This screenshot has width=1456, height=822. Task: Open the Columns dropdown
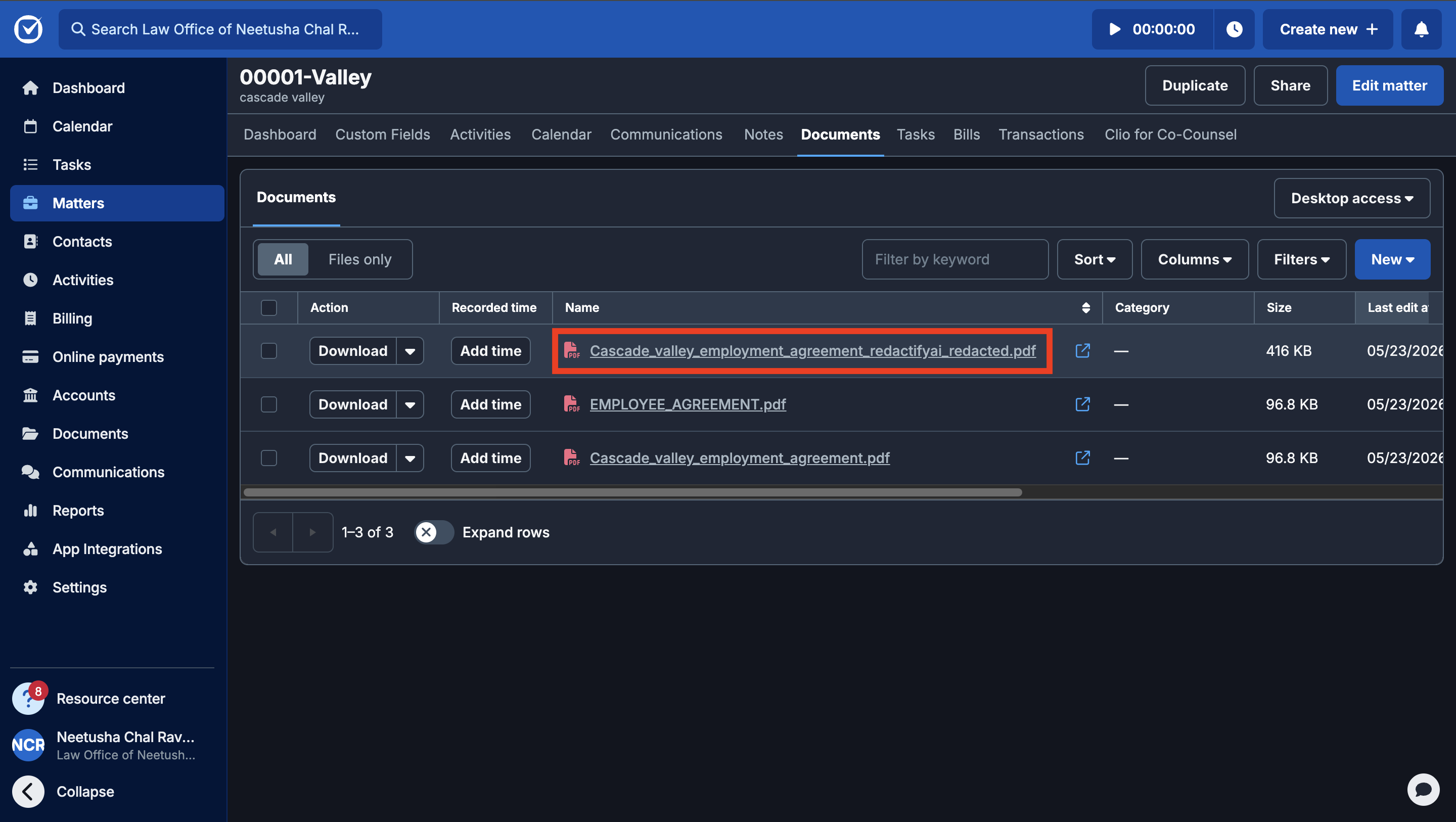point(1194,259)
